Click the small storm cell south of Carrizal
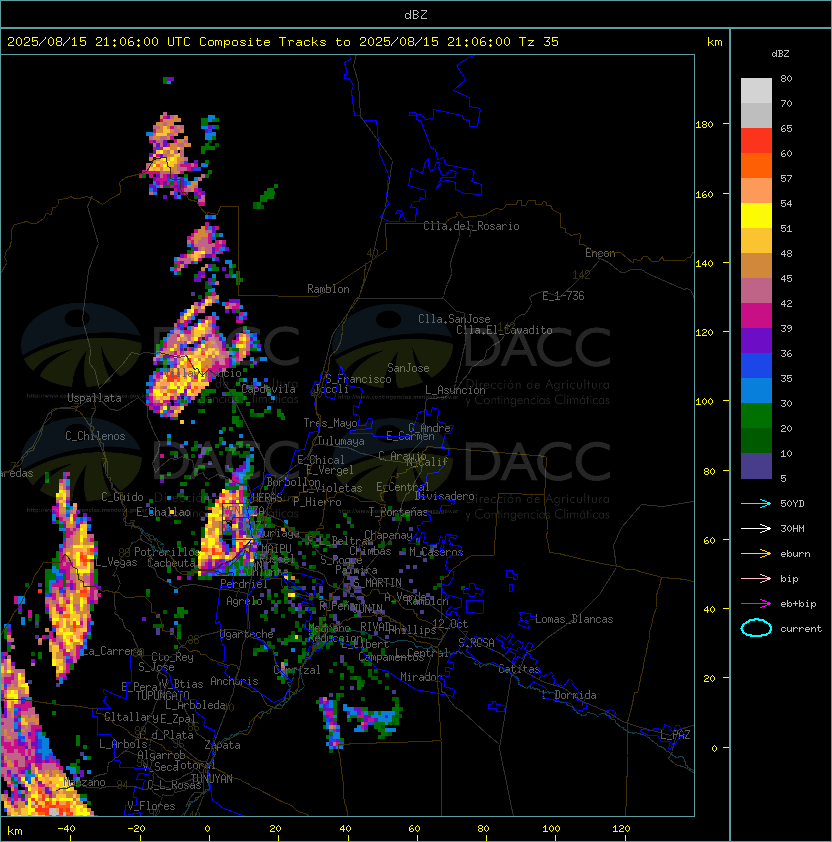 [331, 722]
